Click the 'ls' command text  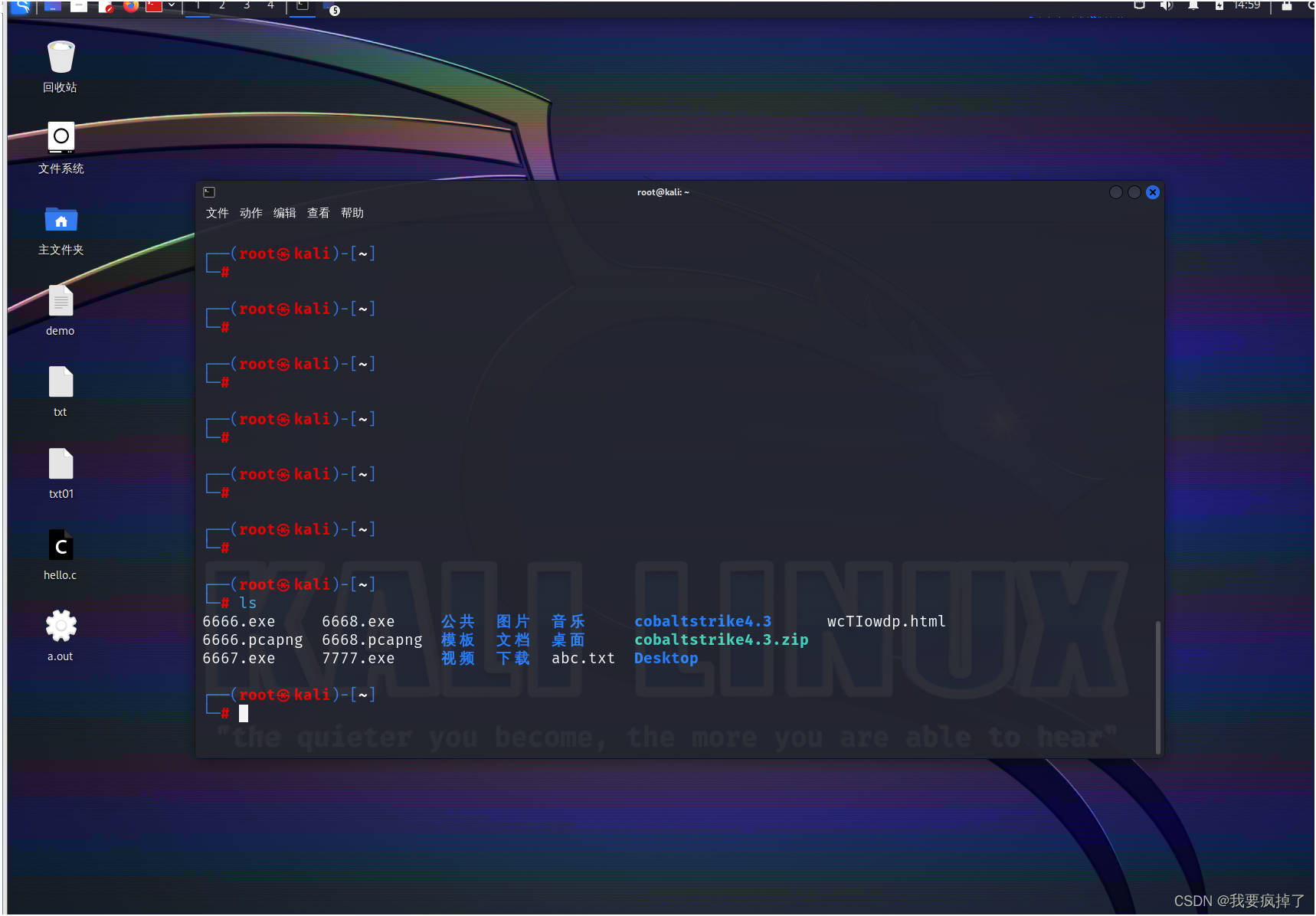[248, 603]
